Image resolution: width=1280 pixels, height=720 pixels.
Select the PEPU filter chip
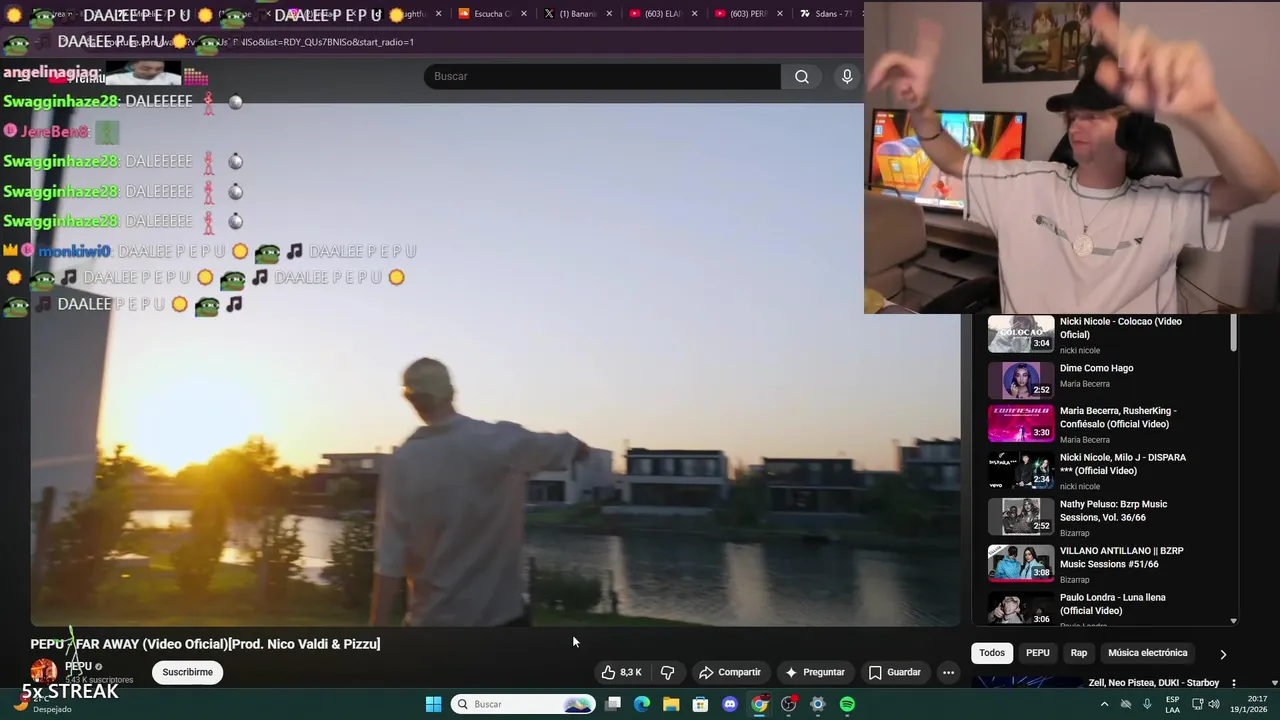coord(1038,653)
